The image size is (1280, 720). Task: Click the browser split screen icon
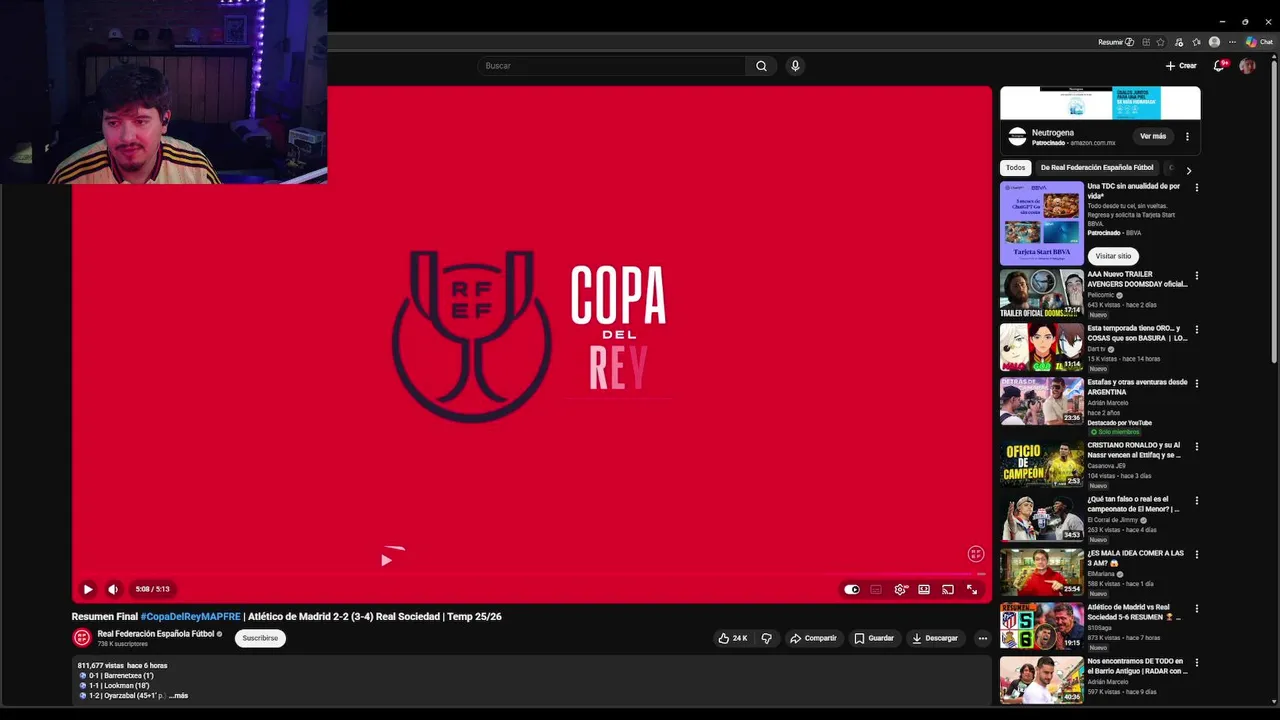[1146, 42]
